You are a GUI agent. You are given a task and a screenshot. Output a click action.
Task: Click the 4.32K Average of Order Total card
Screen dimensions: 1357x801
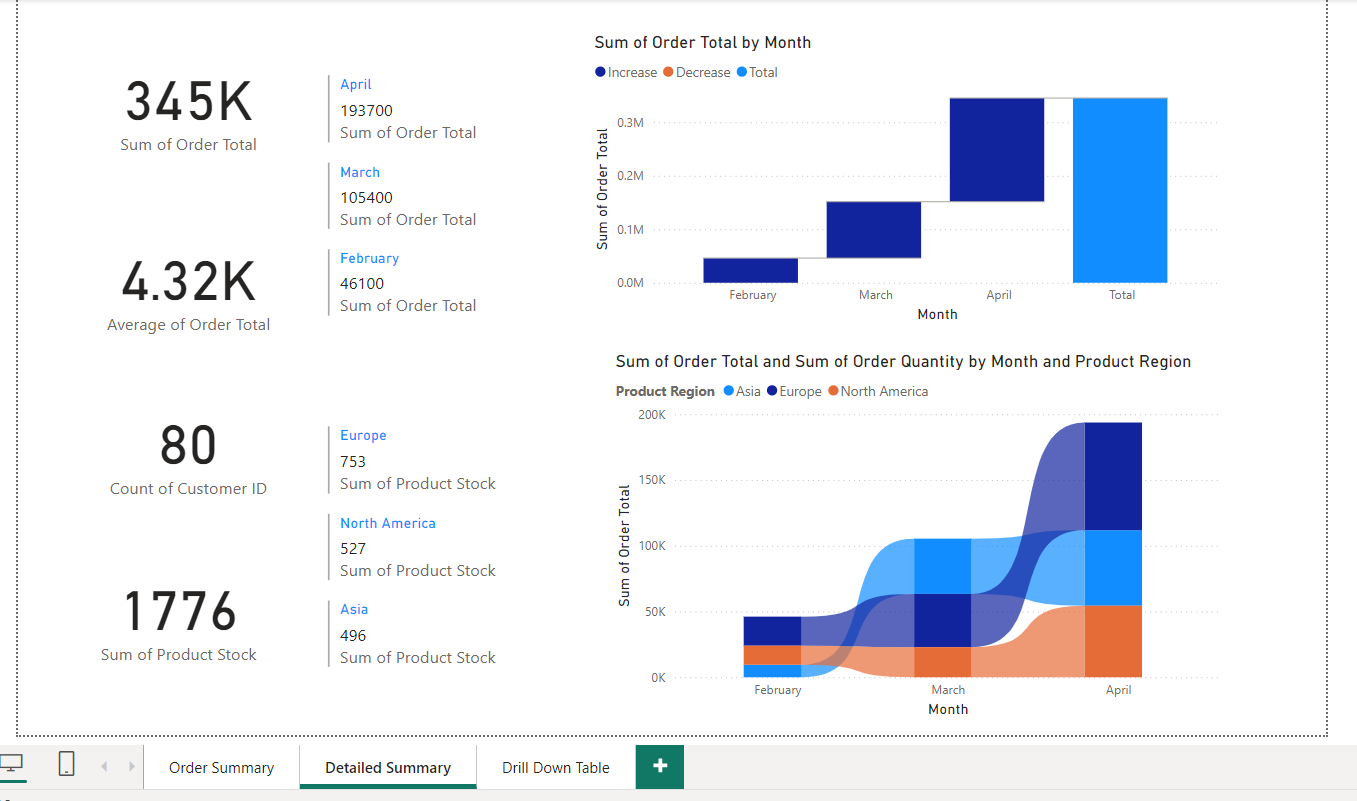[188, 295]
